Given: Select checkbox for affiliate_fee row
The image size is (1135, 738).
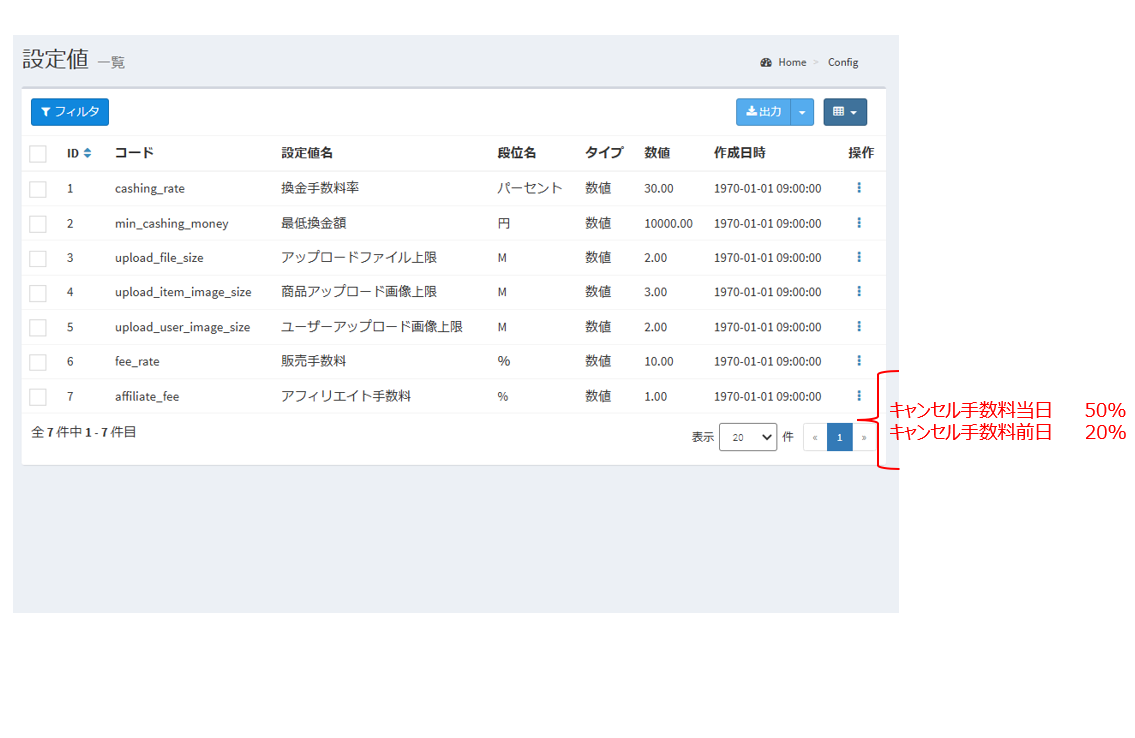Looking at the screenshot, I should [x=38, y=397].
